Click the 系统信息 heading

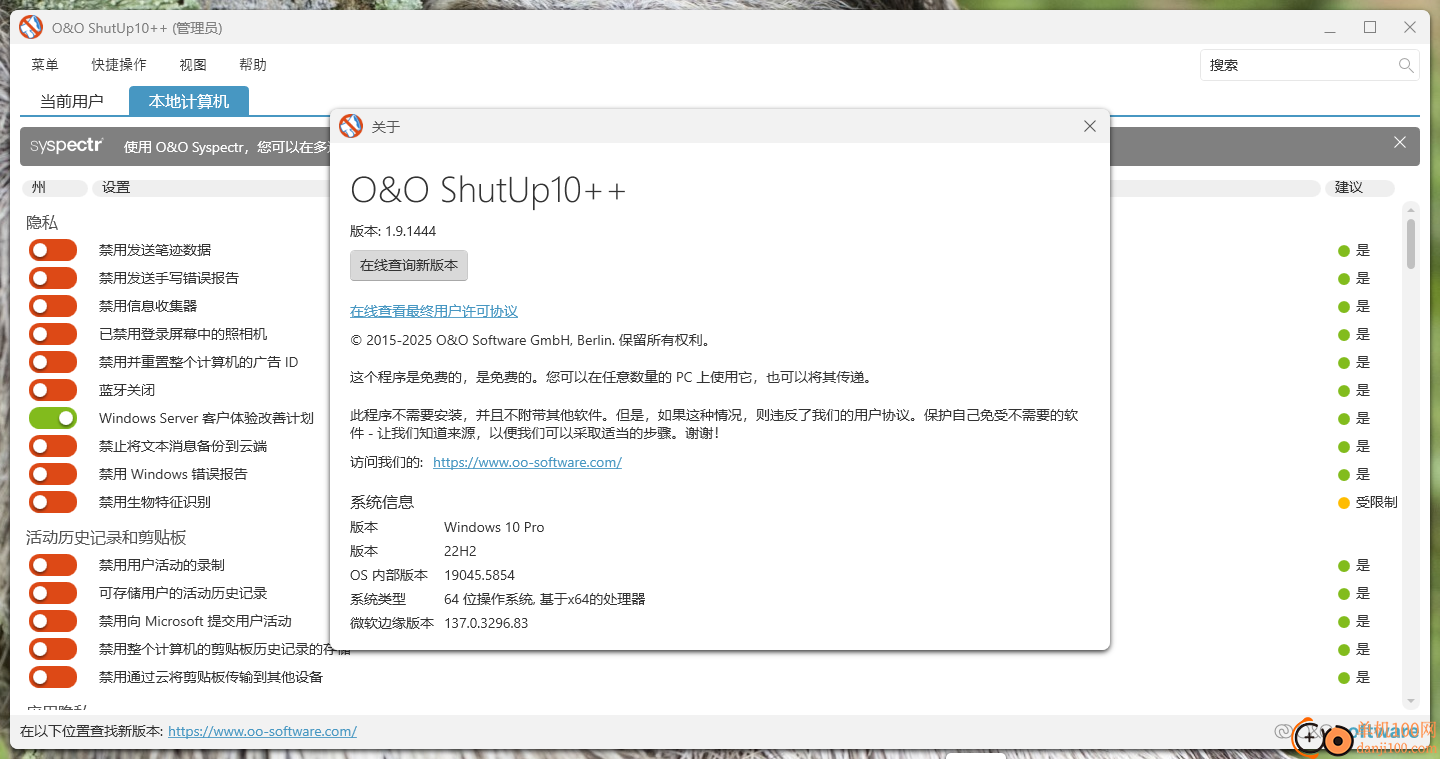[x=382, y=502]
